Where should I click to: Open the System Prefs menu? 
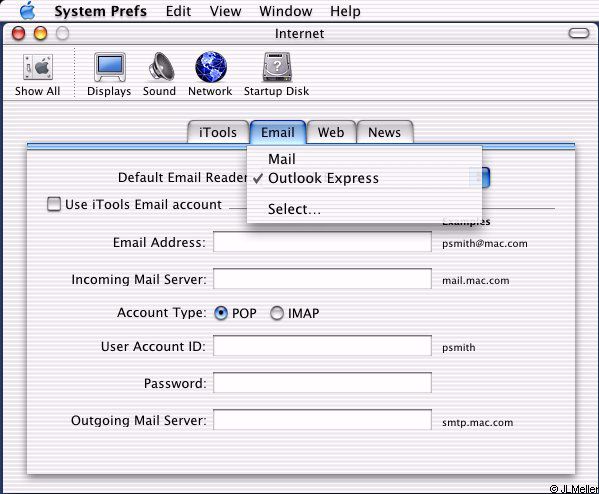[100, 11]
